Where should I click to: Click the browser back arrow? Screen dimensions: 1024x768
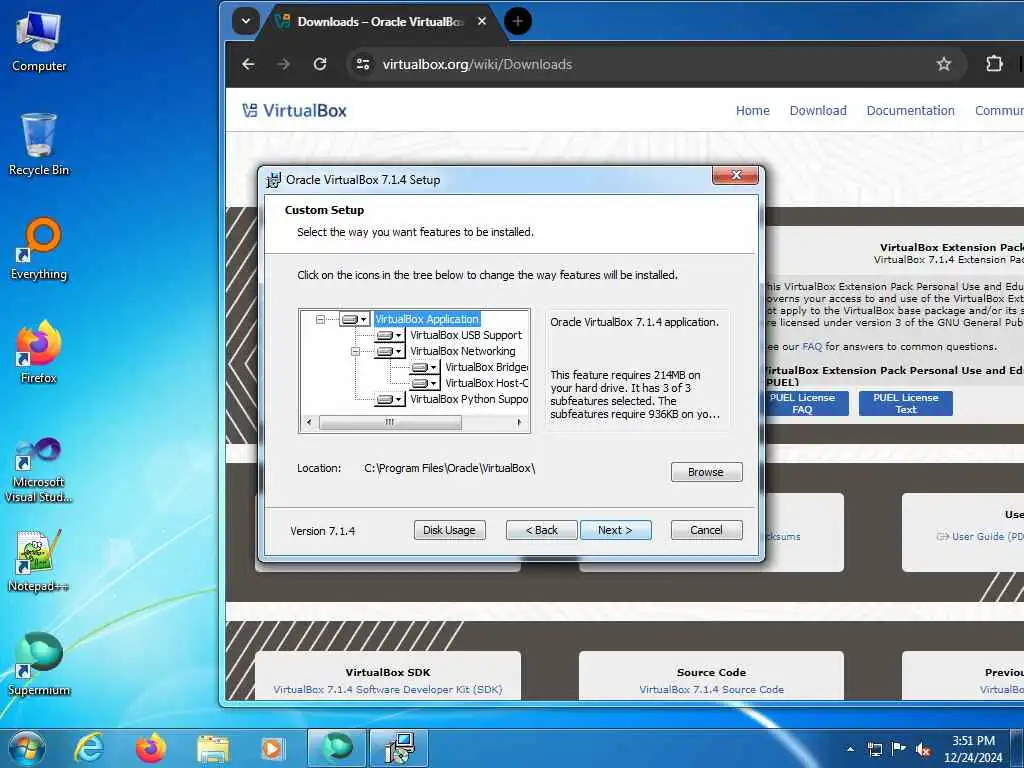click(x=248, y=64)
